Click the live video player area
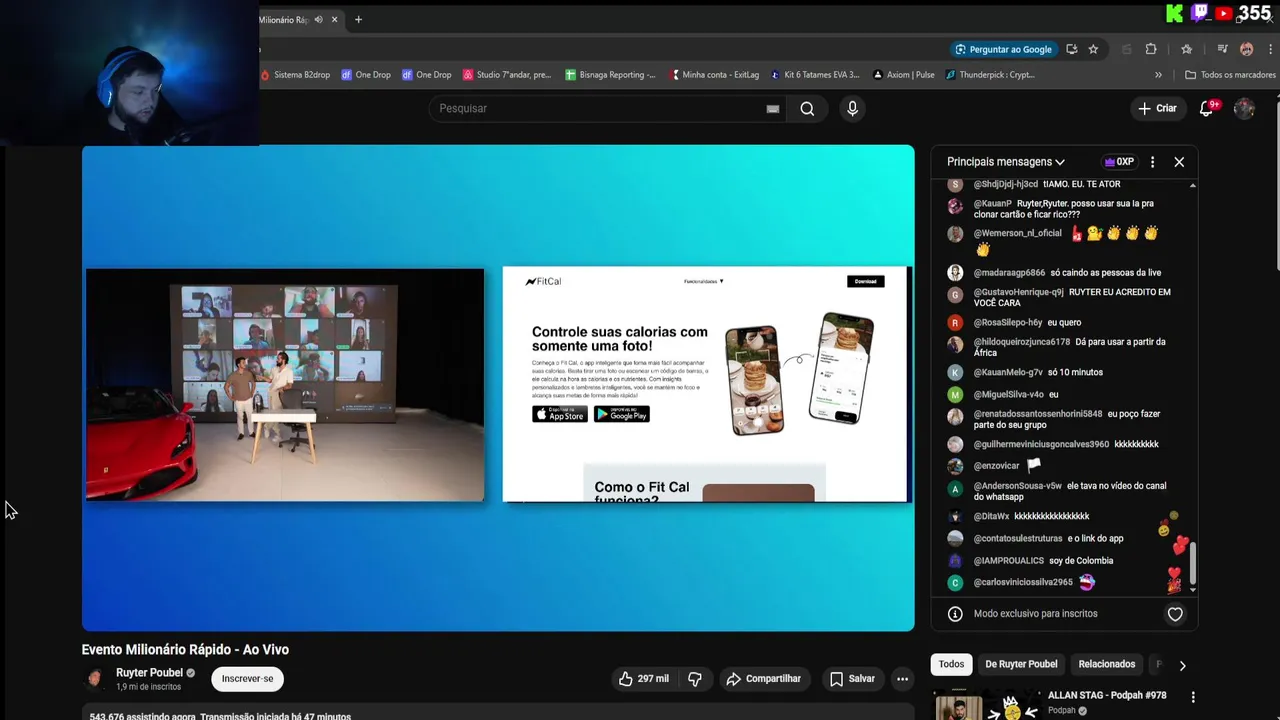1280x720 pixels. coord(498,388)
